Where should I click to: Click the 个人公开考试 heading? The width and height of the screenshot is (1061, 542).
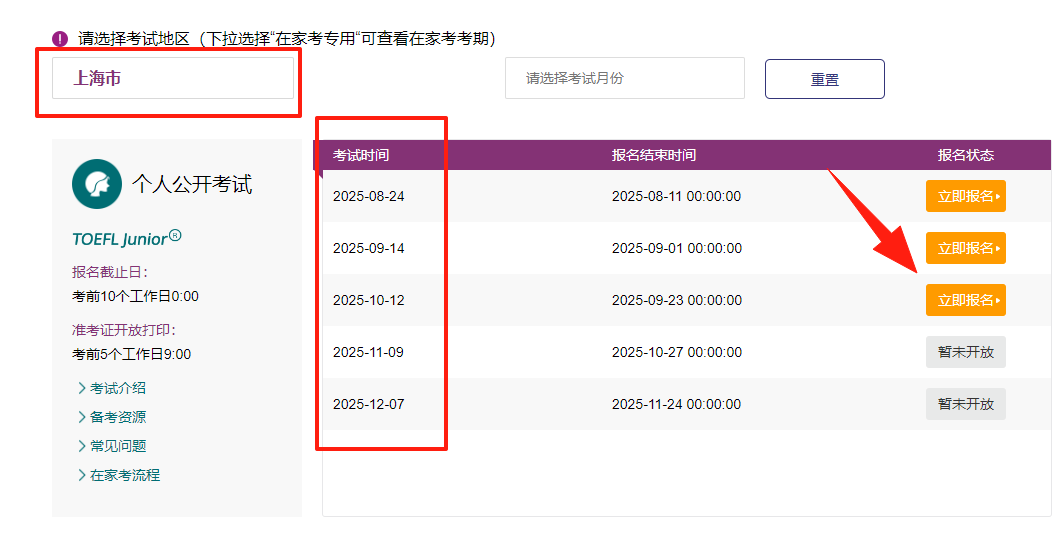(192, 184)
